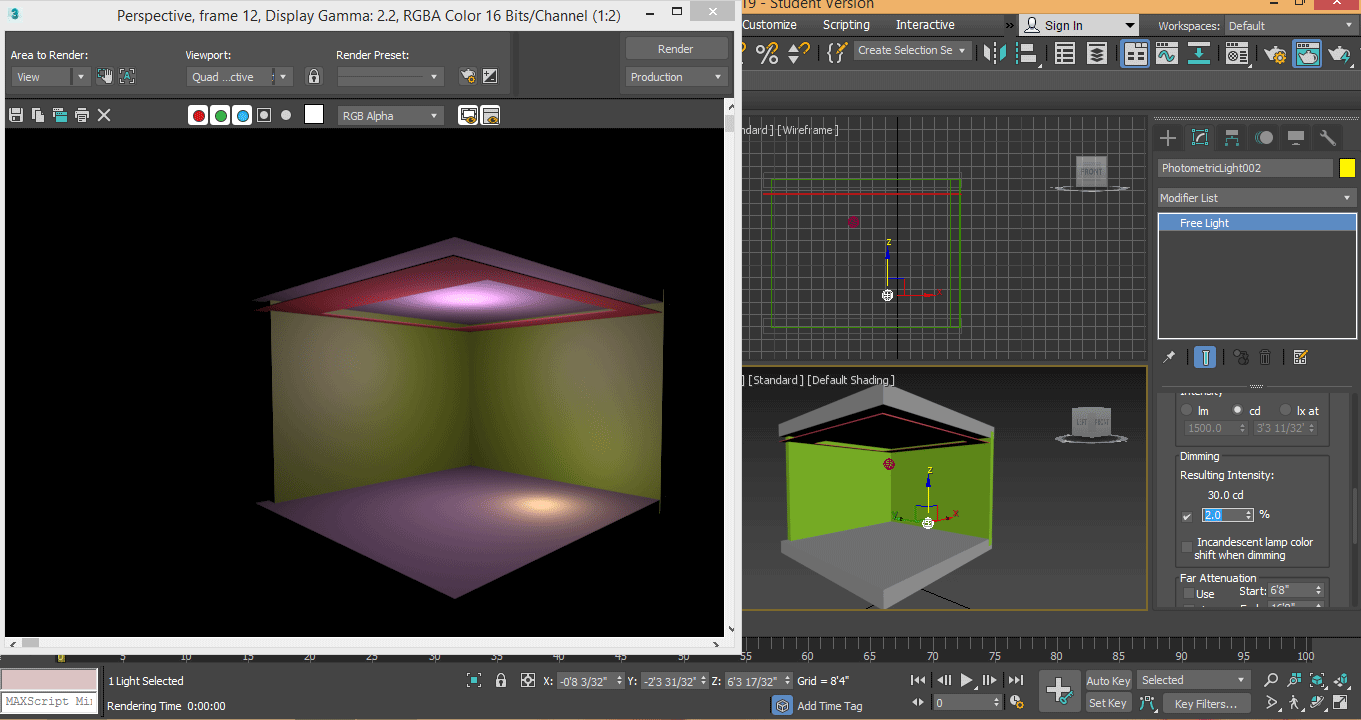
Task: Open the RGB Alpha channel dropdown
Action: tap(390, 116)
